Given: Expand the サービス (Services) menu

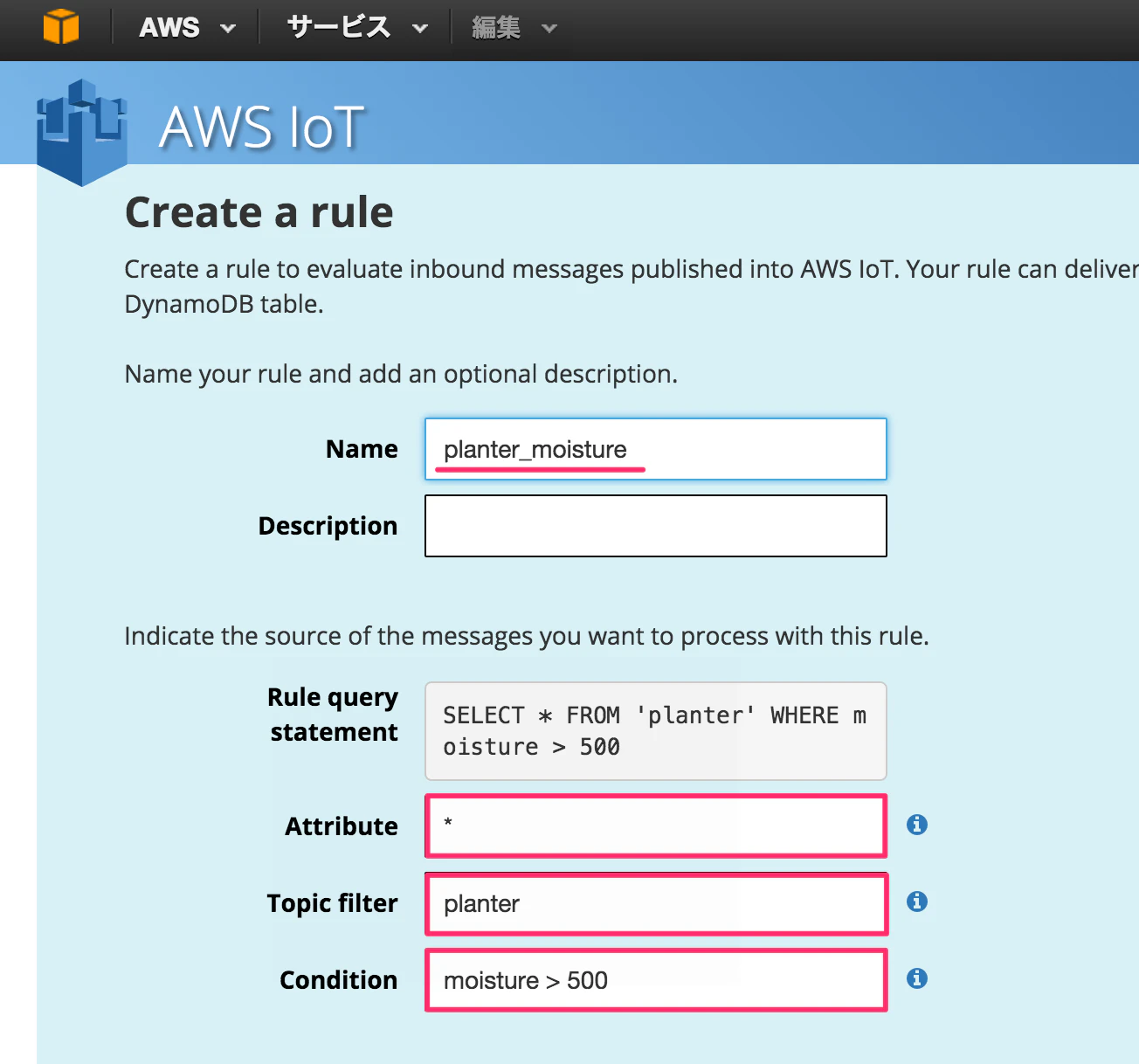Looking at the screenshot, I should pyautogui.click(x=357, y=27).
